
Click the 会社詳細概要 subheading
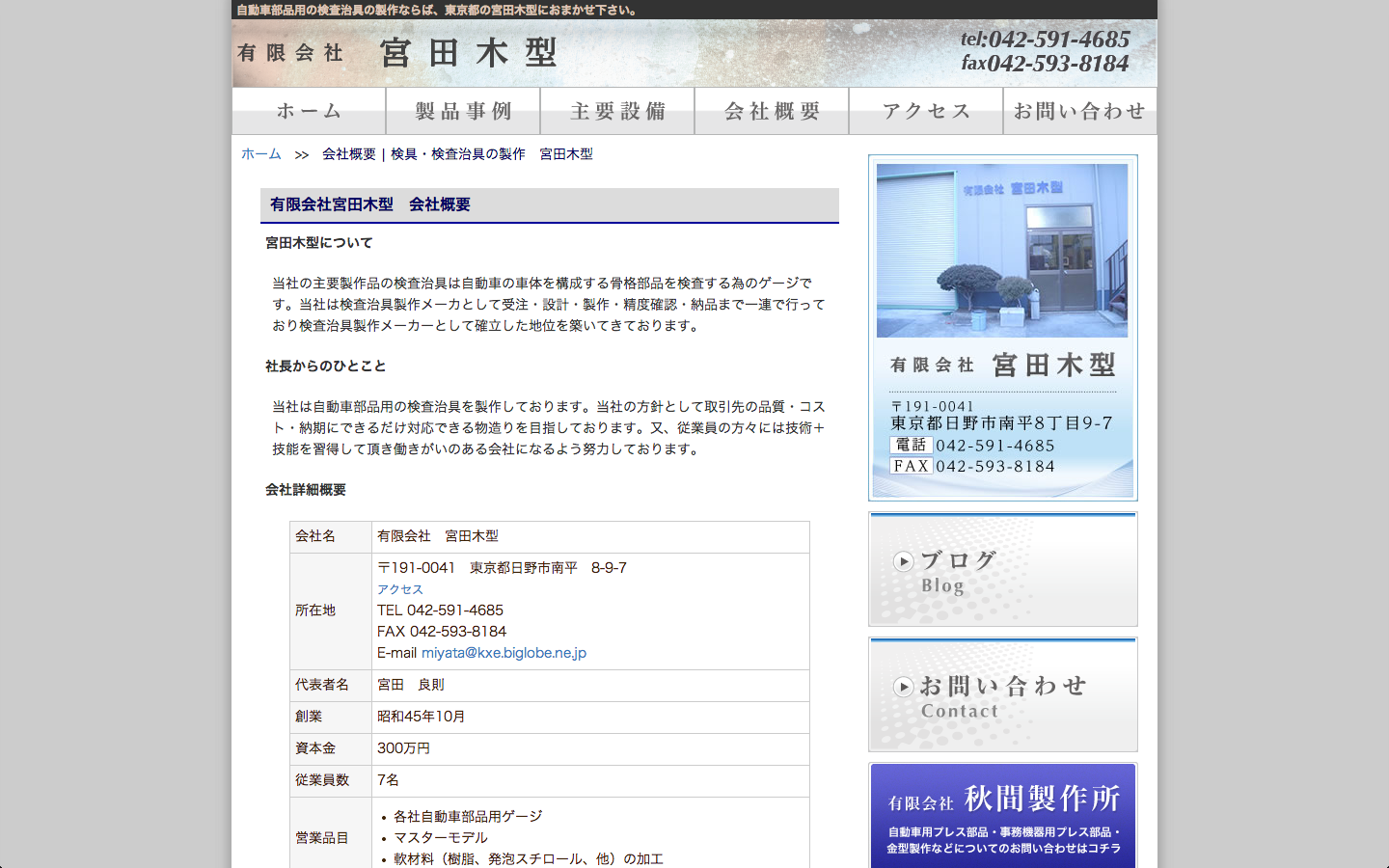coord(306,490)
